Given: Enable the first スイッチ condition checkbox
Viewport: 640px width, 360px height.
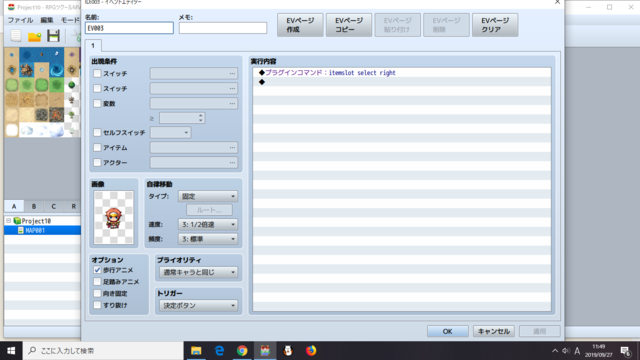Looking at the screenshot, I should coord(97,73).
